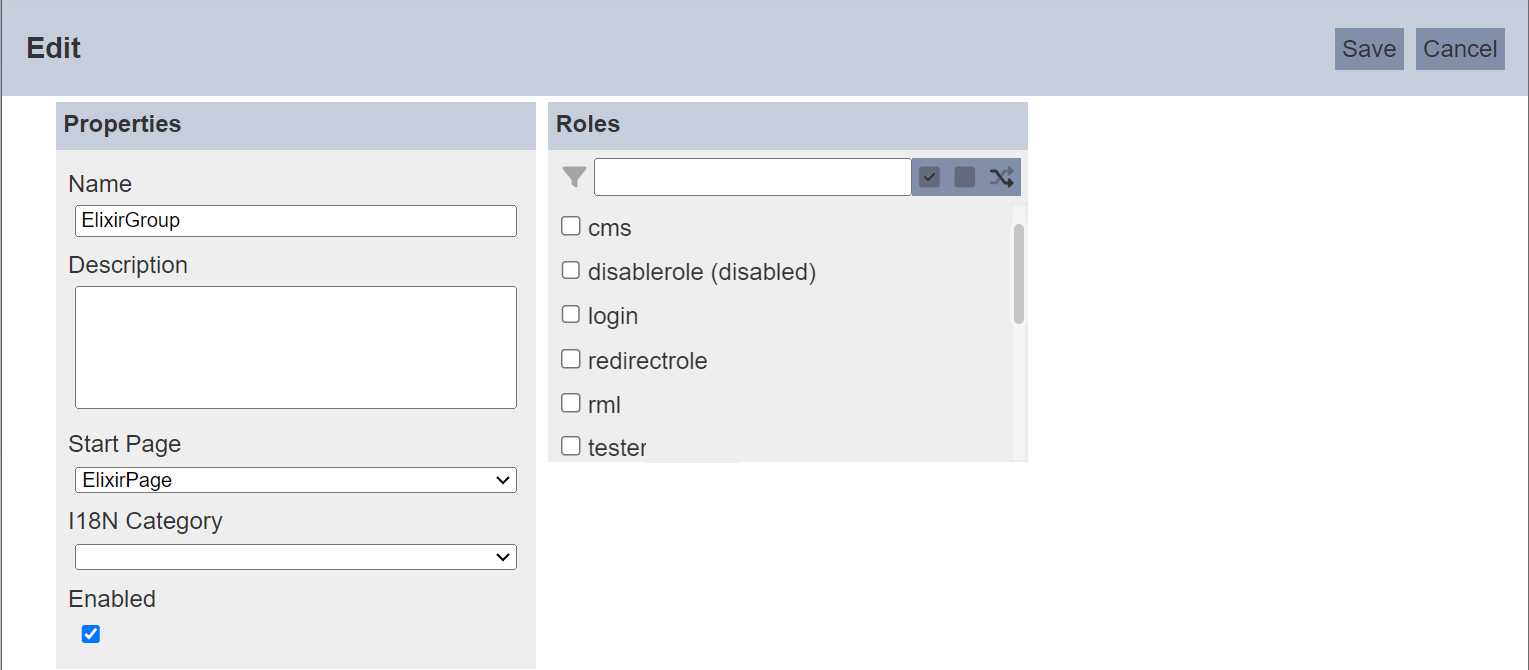1529x670 pixels.
Task: Open the Start Page dropdown
Action: [x=296, y=480]
